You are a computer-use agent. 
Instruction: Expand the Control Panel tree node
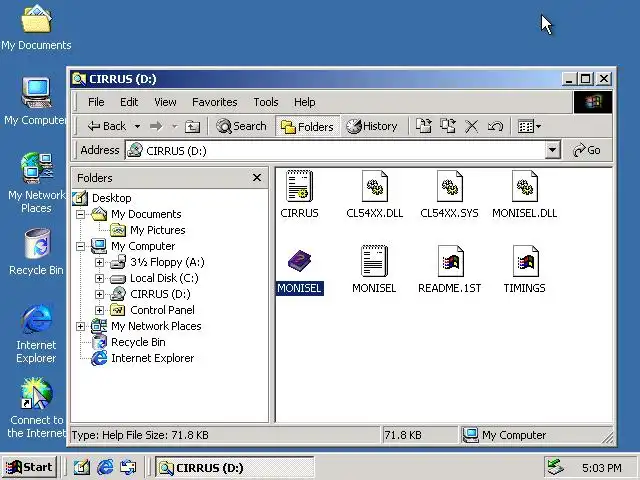point(99,310)
